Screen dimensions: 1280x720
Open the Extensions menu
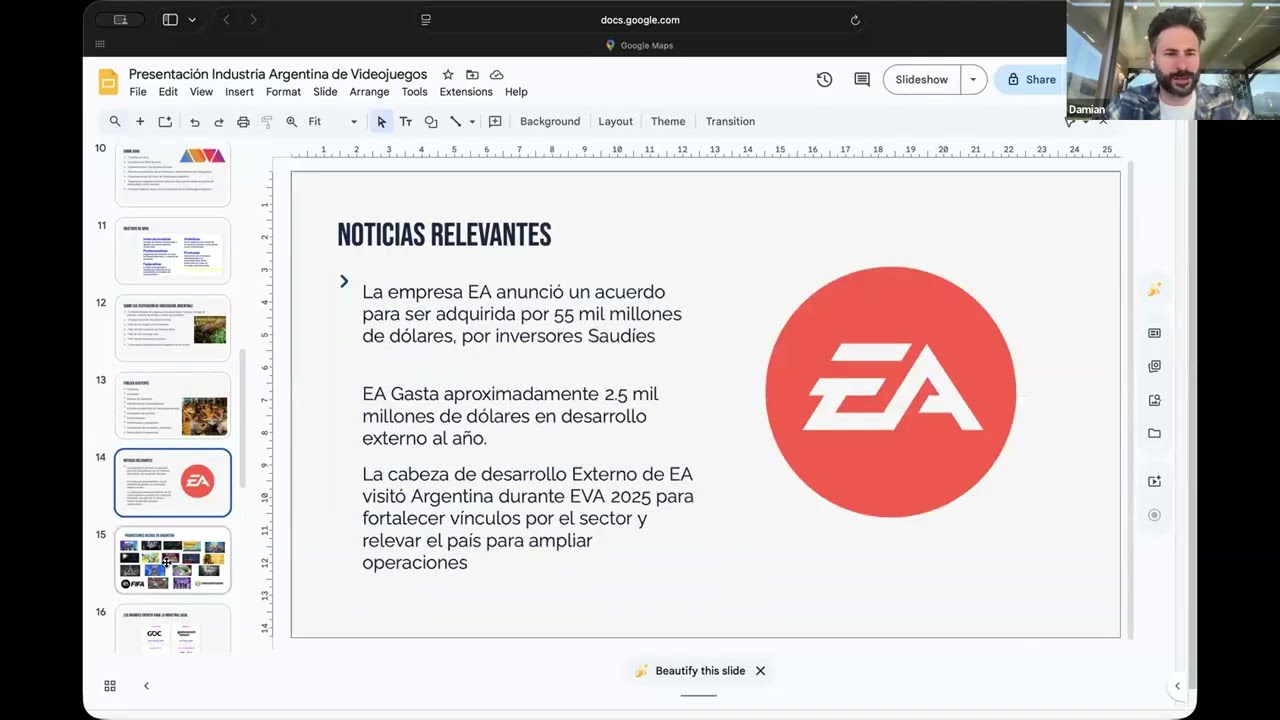(x=466, y=92)
